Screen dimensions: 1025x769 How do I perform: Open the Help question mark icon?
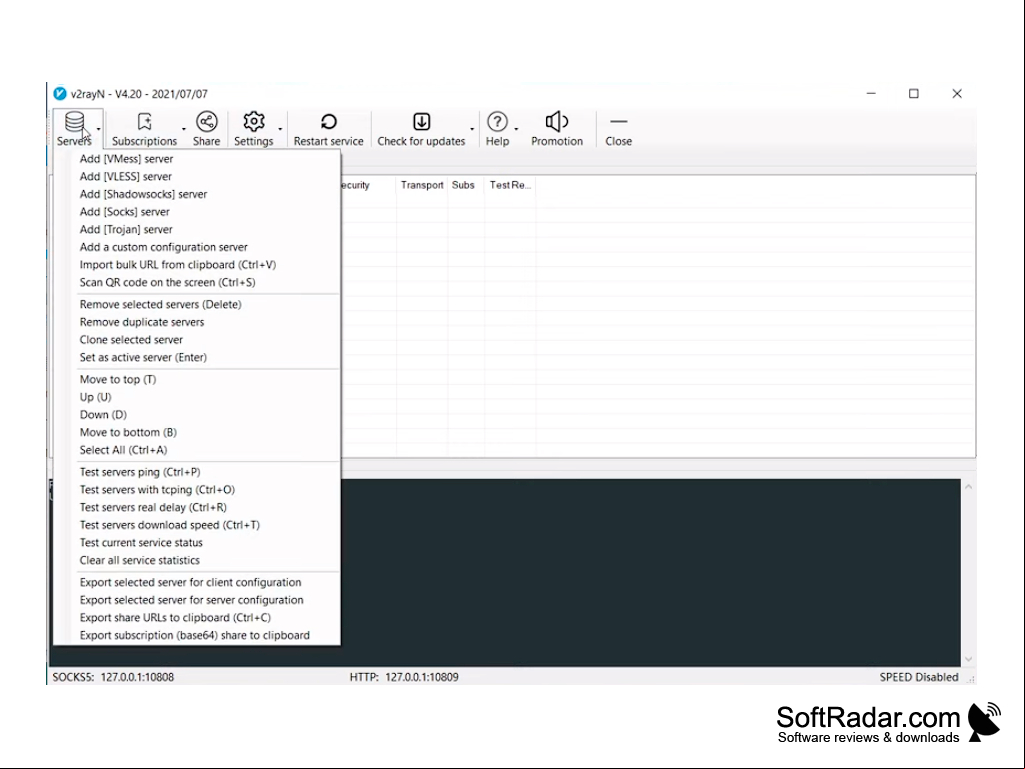click(x=497, y=122)
